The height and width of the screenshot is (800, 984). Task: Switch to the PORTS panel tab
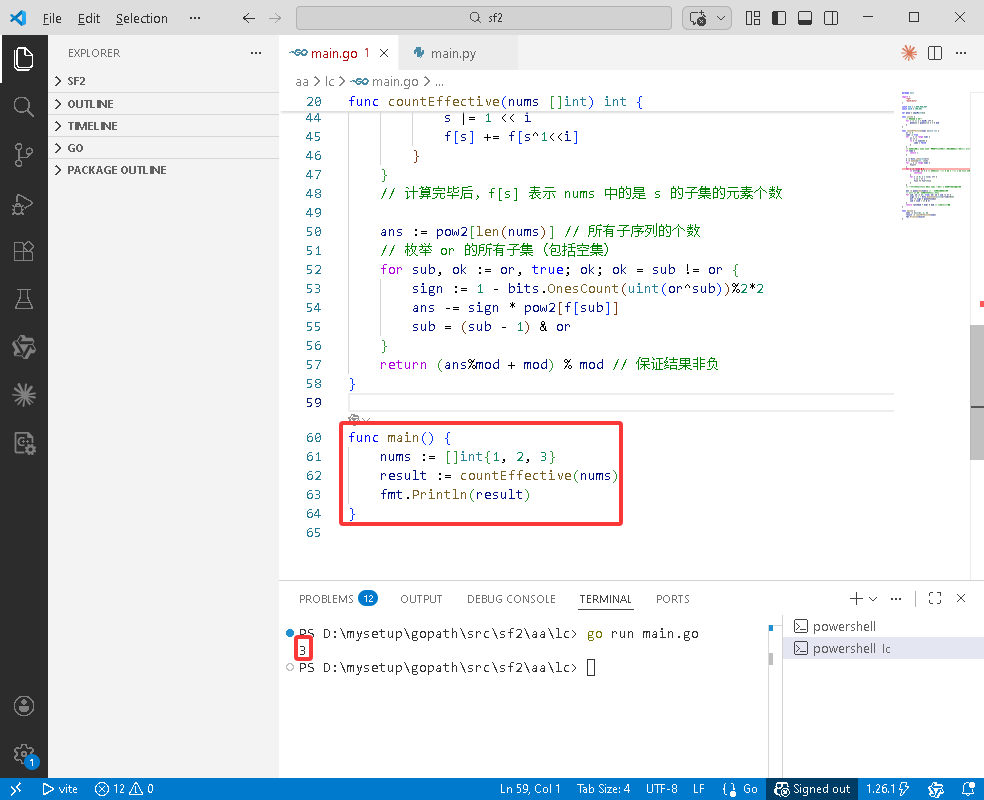pos(672,599)
